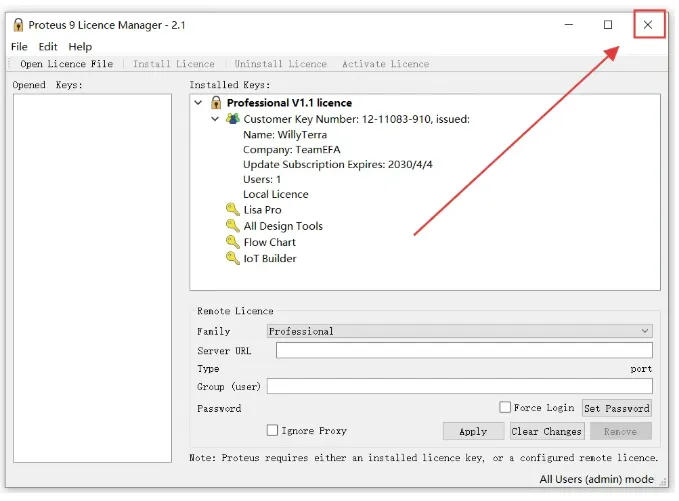Click the key icon next to All Design Tools
The height and width of the screenshot is (501, 679).
pyautogui.click(x=233, y=226)
